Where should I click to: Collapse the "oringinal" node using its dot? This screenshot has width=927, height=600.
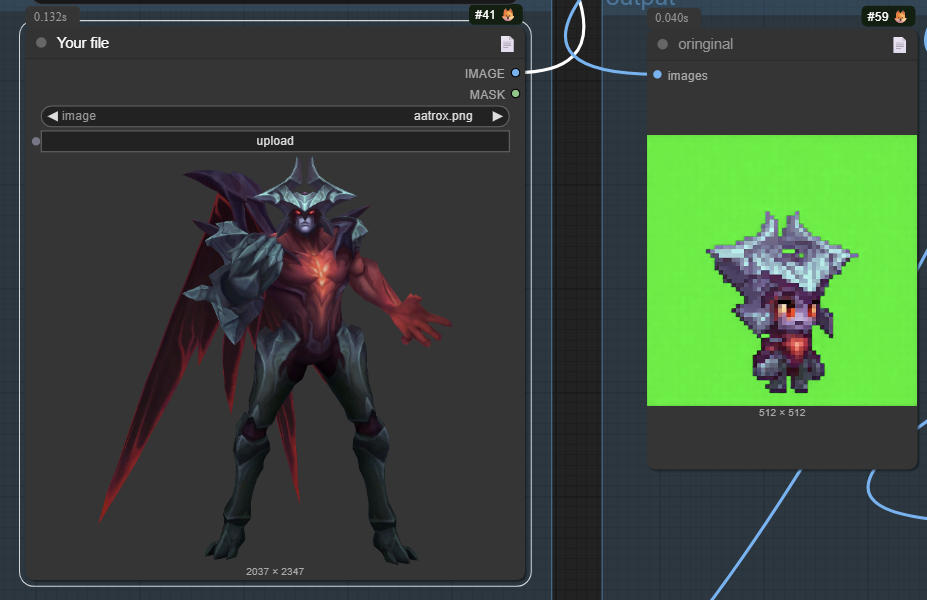[x=662, y=44]
